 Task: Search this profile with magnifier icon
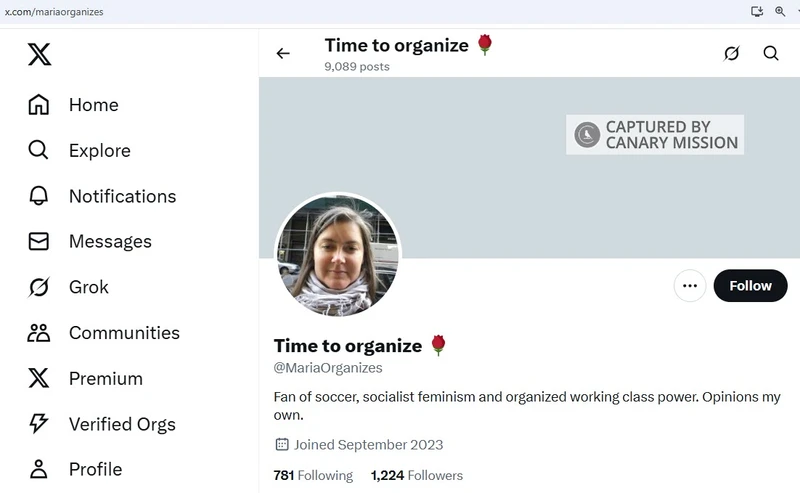[771, 54]
